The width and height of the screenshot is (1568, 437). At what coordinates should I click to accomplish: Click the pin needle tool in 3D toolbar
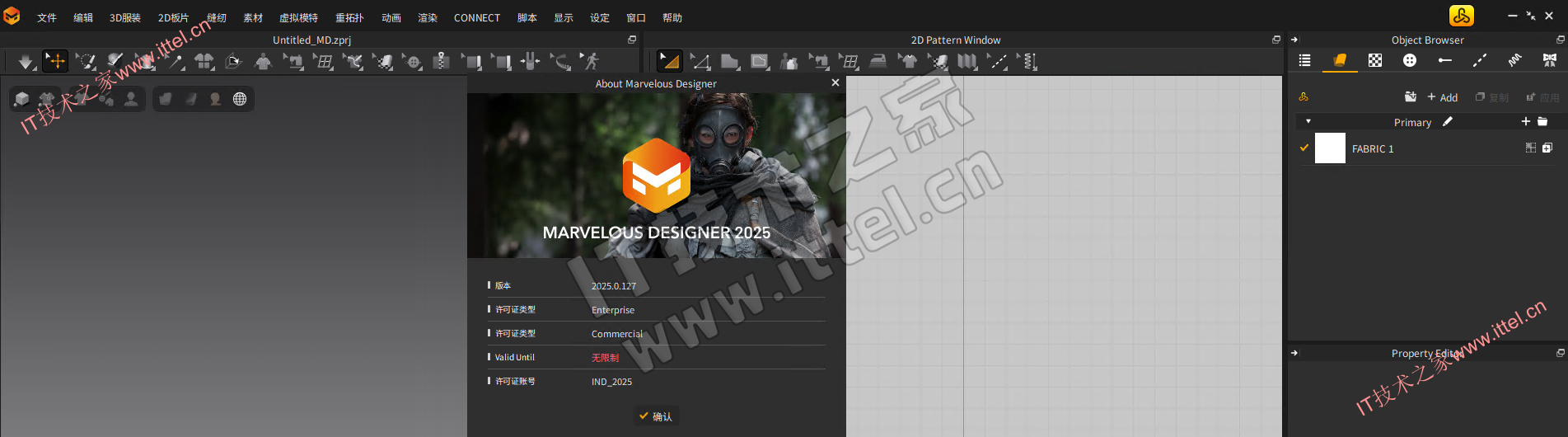click(x=175, y=61)
